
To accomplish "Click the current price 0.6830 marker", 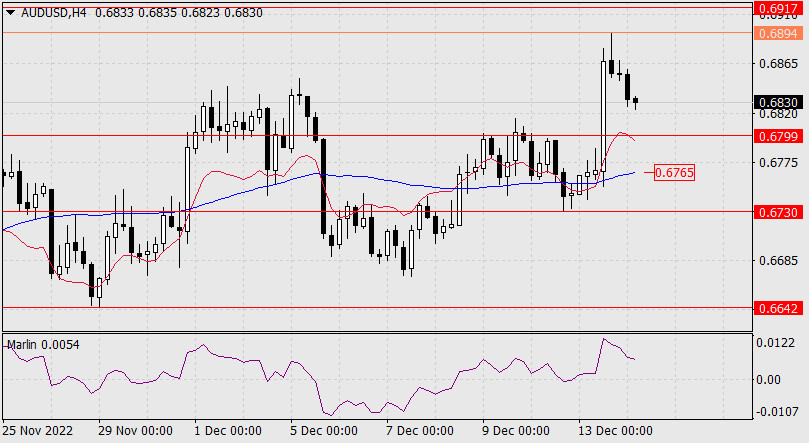I will coord(779,102).
